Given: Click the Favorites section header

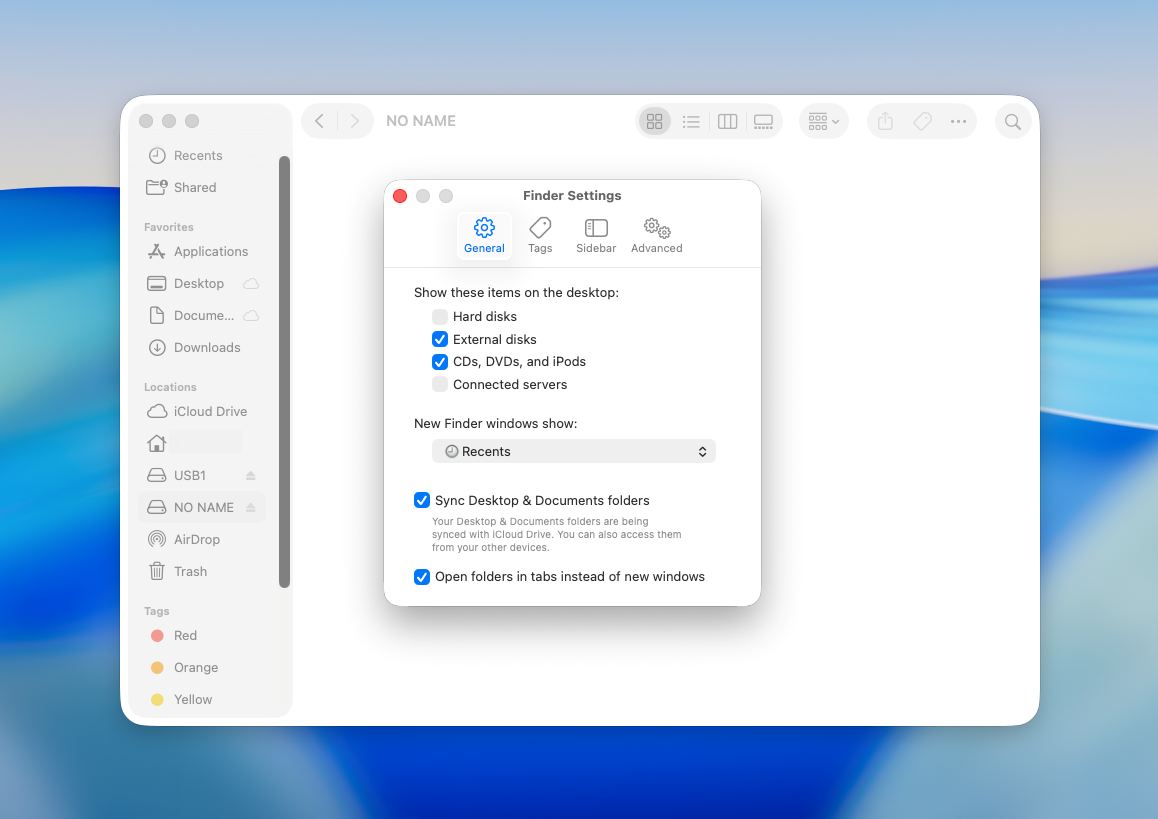Looking at the screenshot, I should pyautogui.click(x=168, y=227).
